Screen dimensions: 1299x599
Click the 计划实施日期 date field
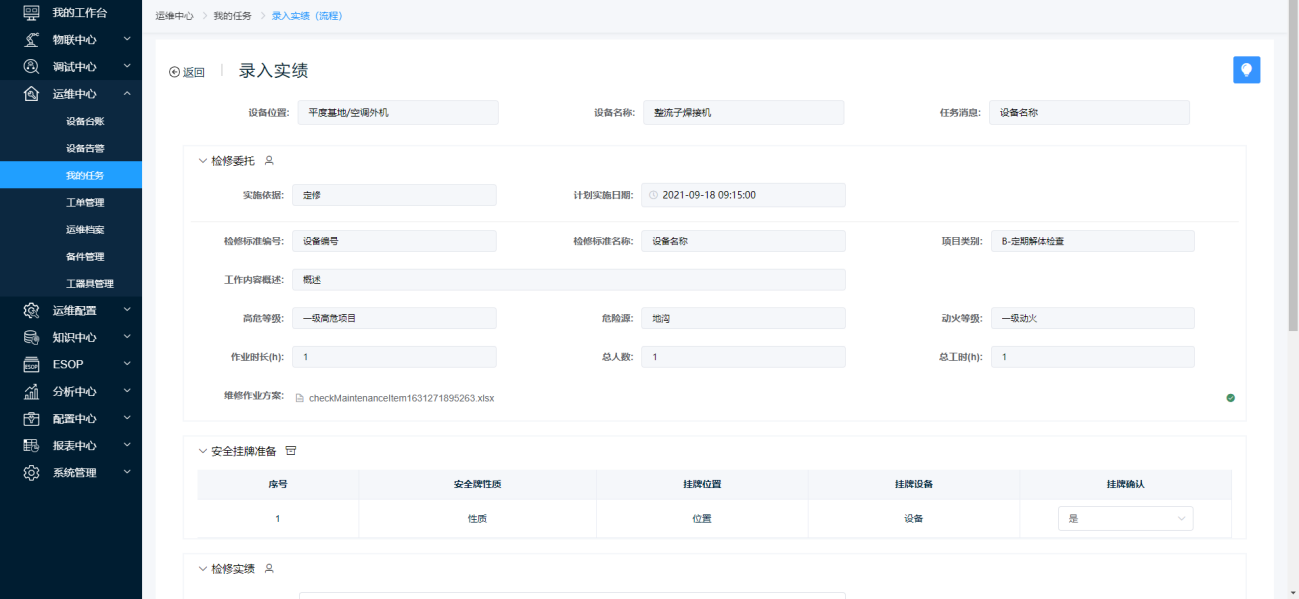743,195
